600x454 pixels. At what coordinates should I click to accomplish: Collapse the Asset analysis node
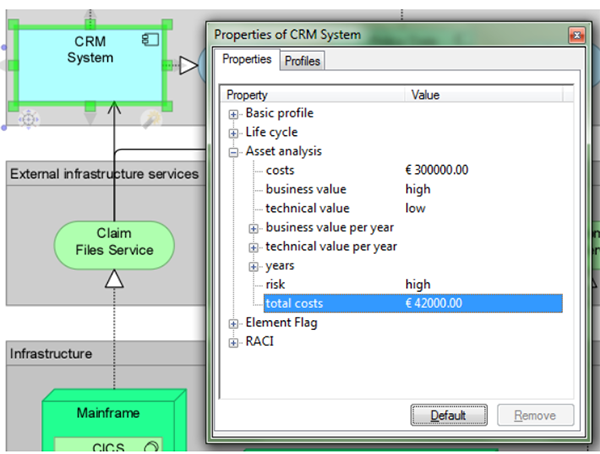pos(233,152)
